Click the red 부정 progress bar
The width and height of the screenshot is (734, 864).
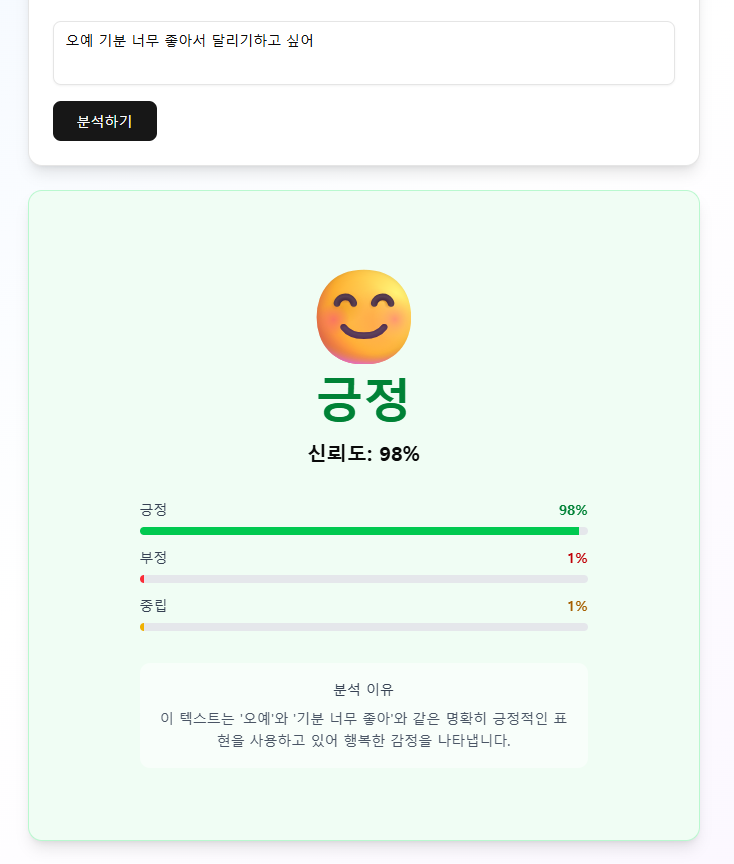(x=364, y=579)
